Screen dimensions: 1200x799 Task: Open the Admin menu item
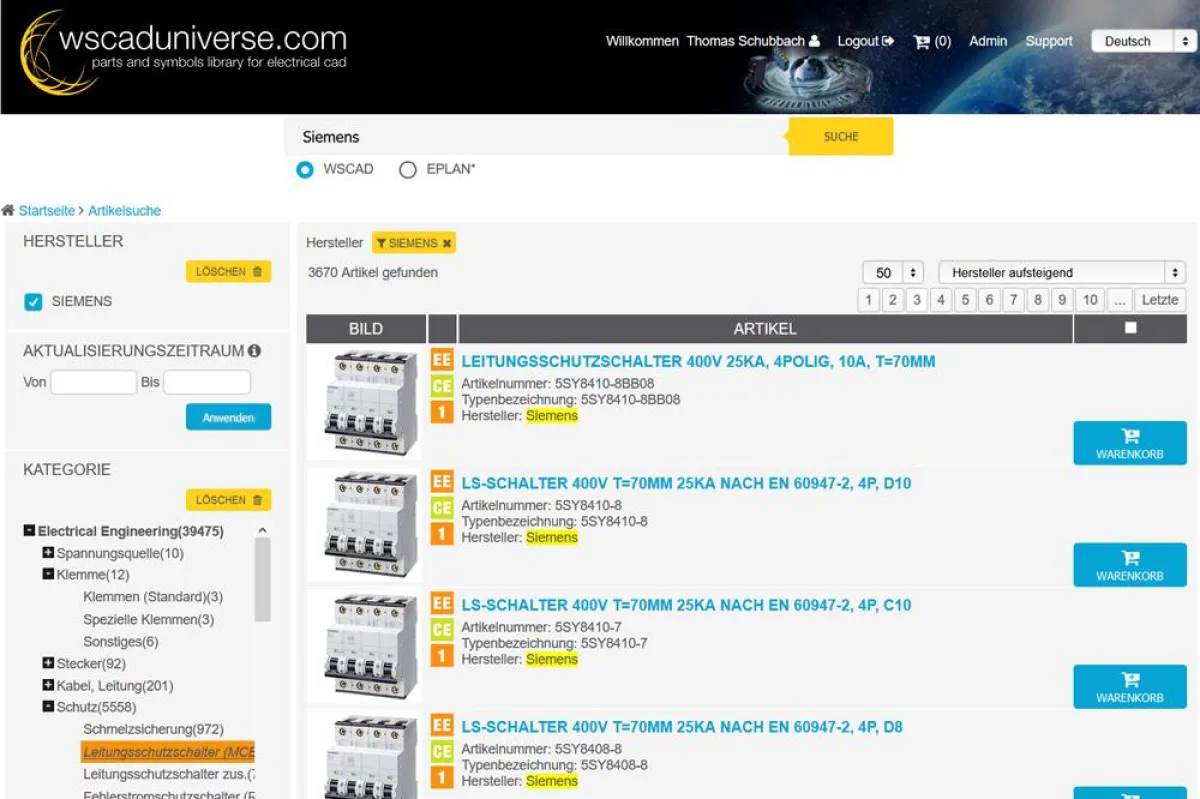pyautogui.click(x=988, y=42)
